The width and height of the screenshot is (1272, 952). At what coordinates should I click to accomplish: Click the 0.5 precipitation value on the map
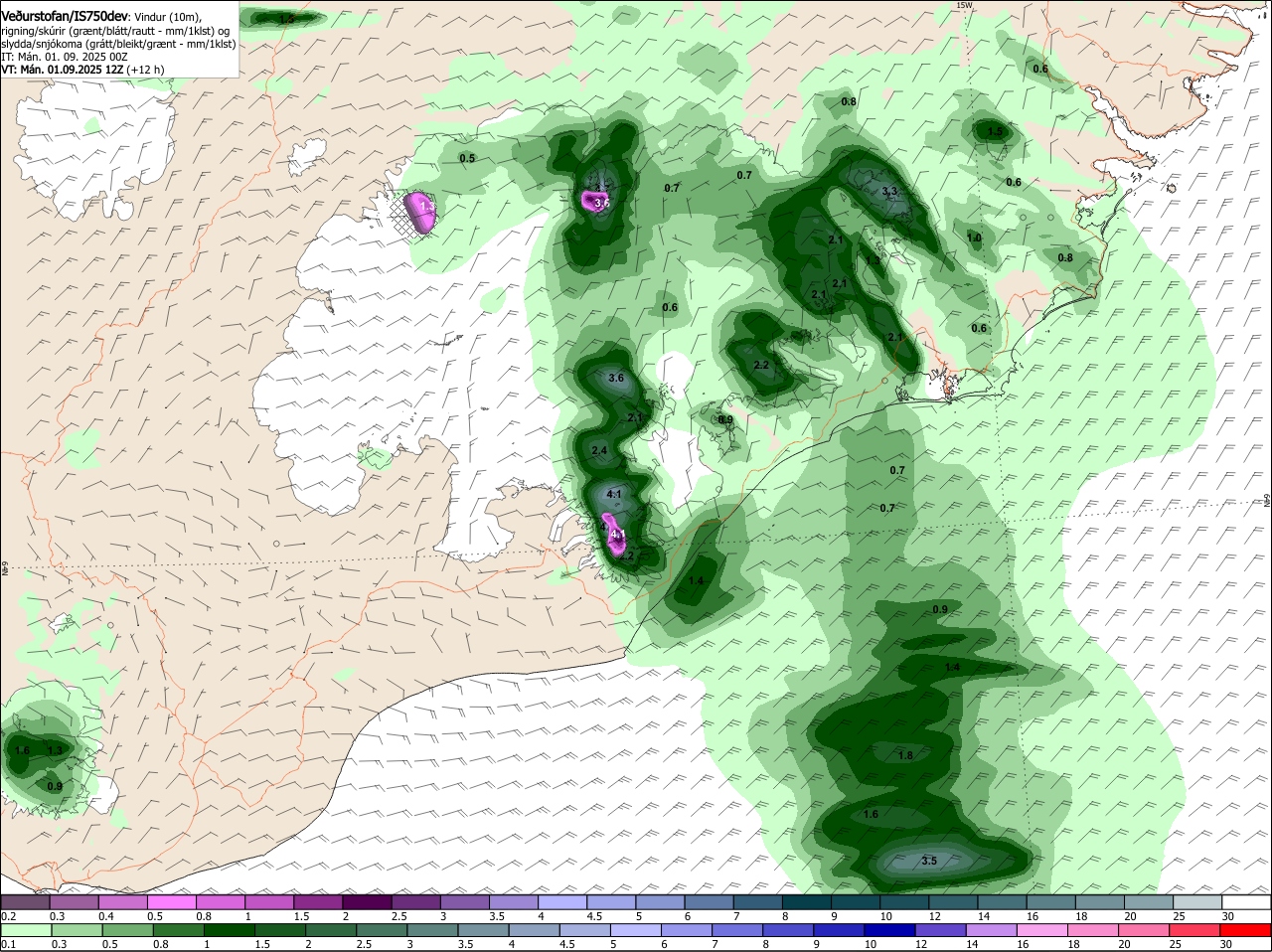(x=467, y=158)
